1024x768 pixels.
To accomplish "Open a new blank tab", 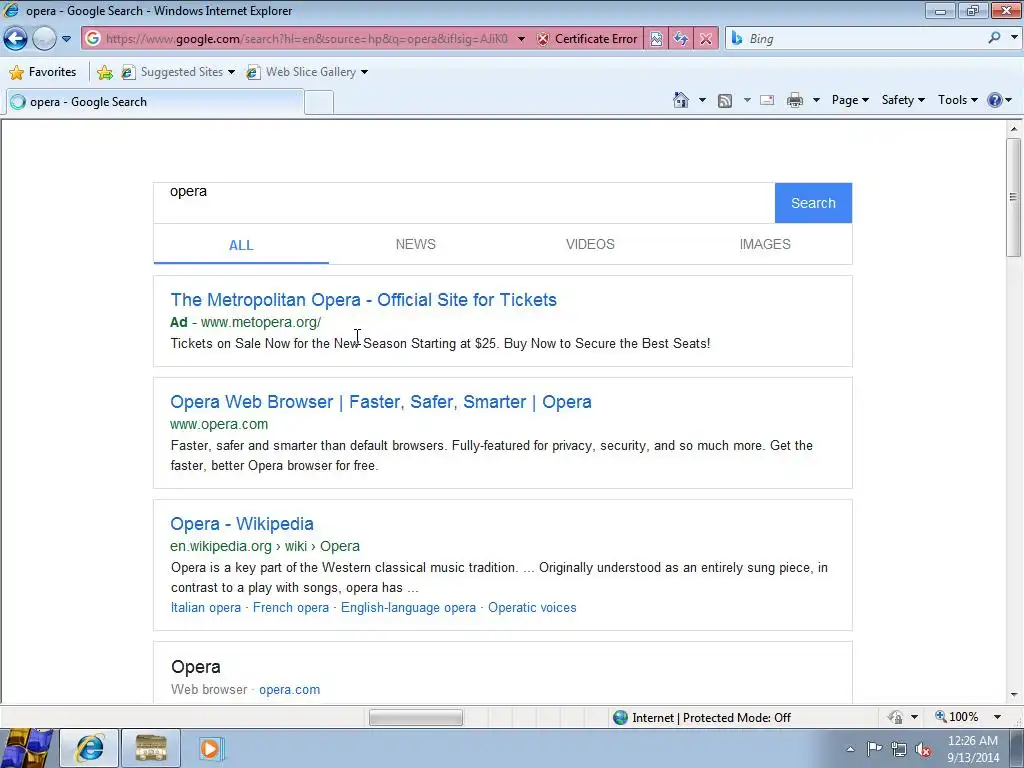I will [x=319, y=103].
